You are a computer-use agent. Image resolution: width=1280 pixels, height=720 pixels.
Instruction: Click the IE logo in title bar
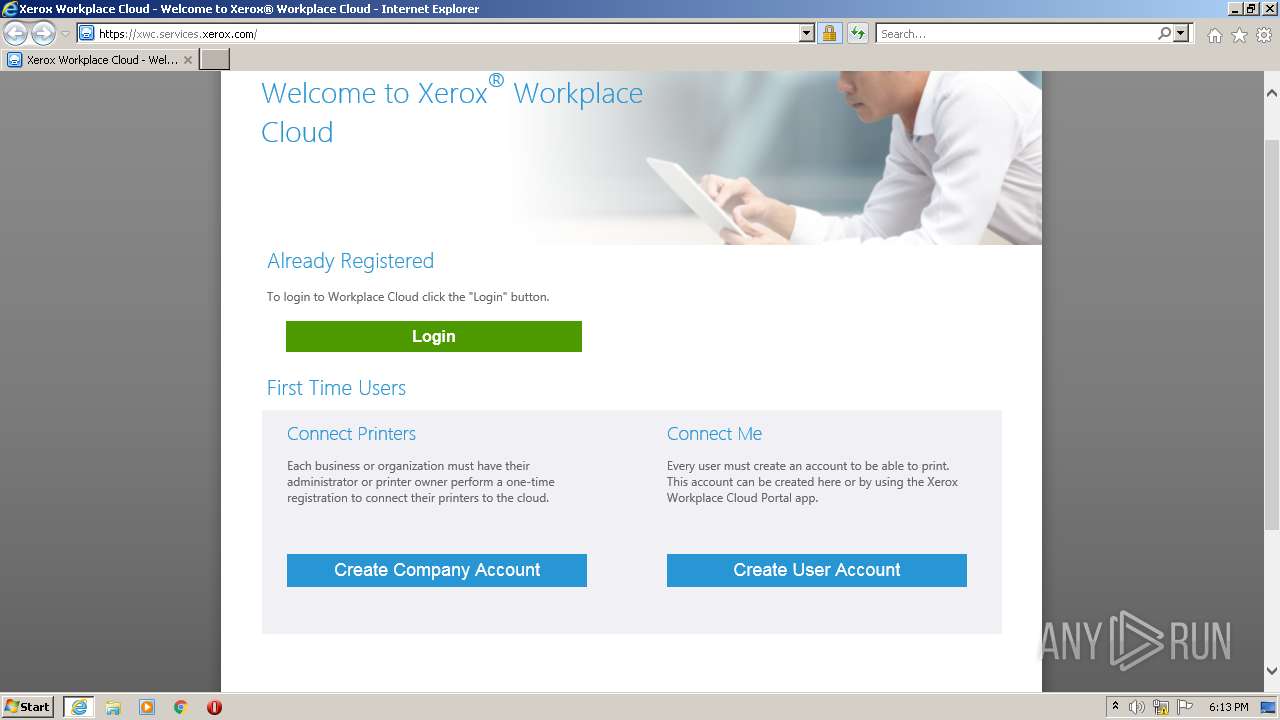click(x=10, y=9)
